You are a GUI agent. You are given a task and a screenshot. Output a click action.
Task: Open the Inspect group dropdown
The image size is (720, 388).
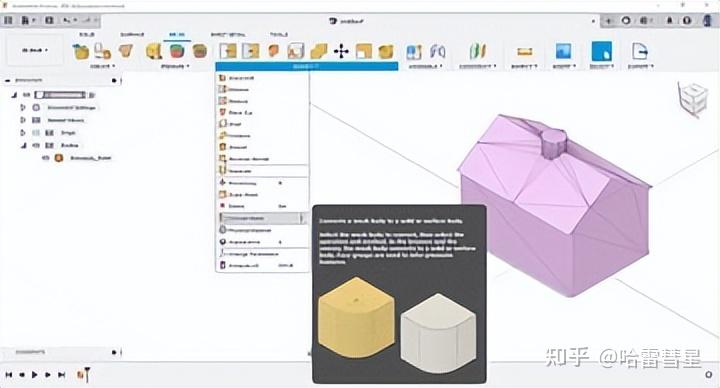(x=524, y=66)
